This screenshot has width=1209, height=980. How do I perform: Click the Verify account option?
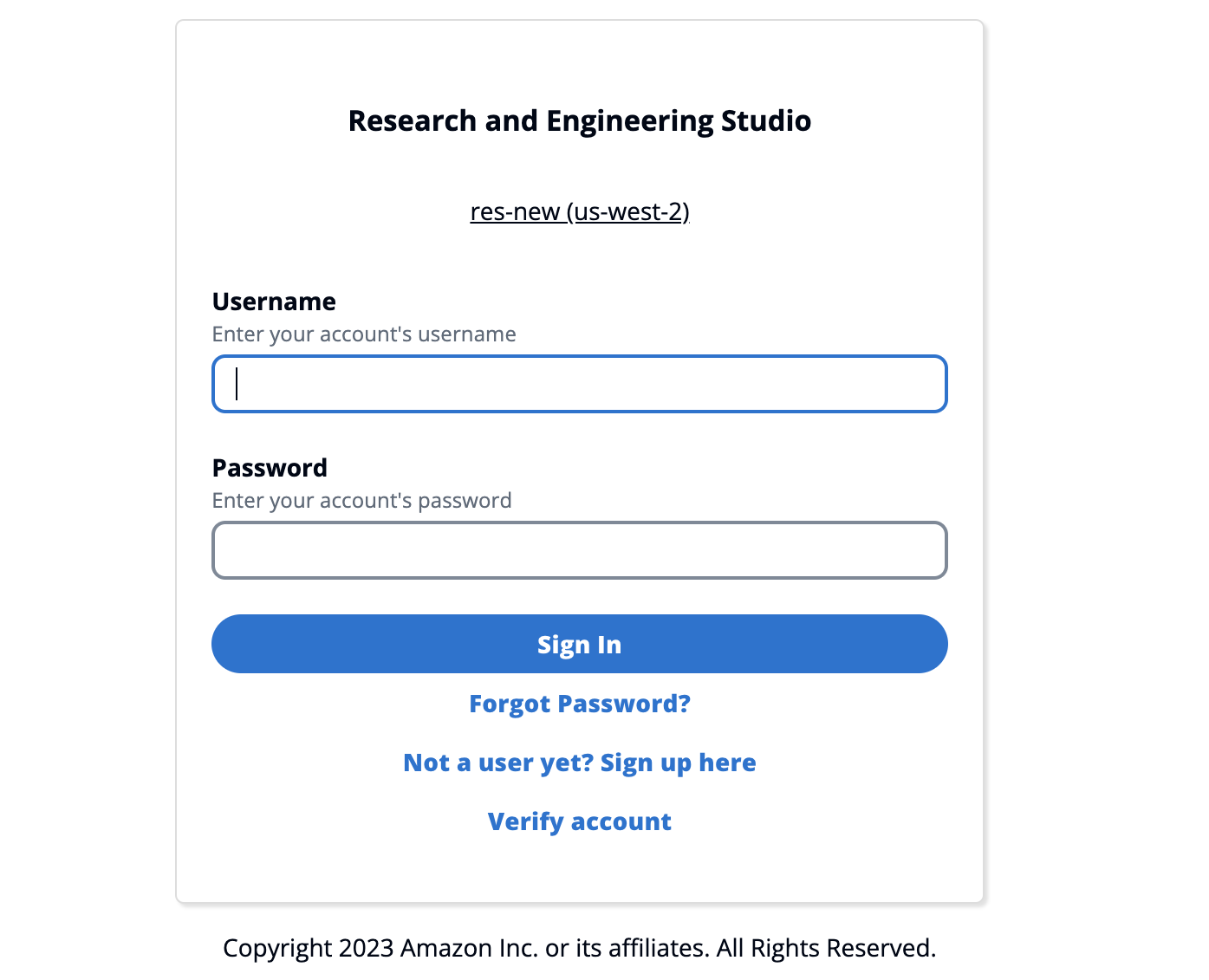tap(579, 821)
